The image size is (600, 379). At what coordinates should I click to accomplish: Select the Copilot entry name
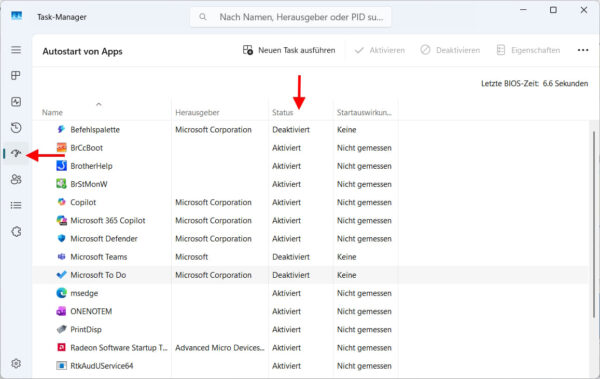[x=83, y=202]
